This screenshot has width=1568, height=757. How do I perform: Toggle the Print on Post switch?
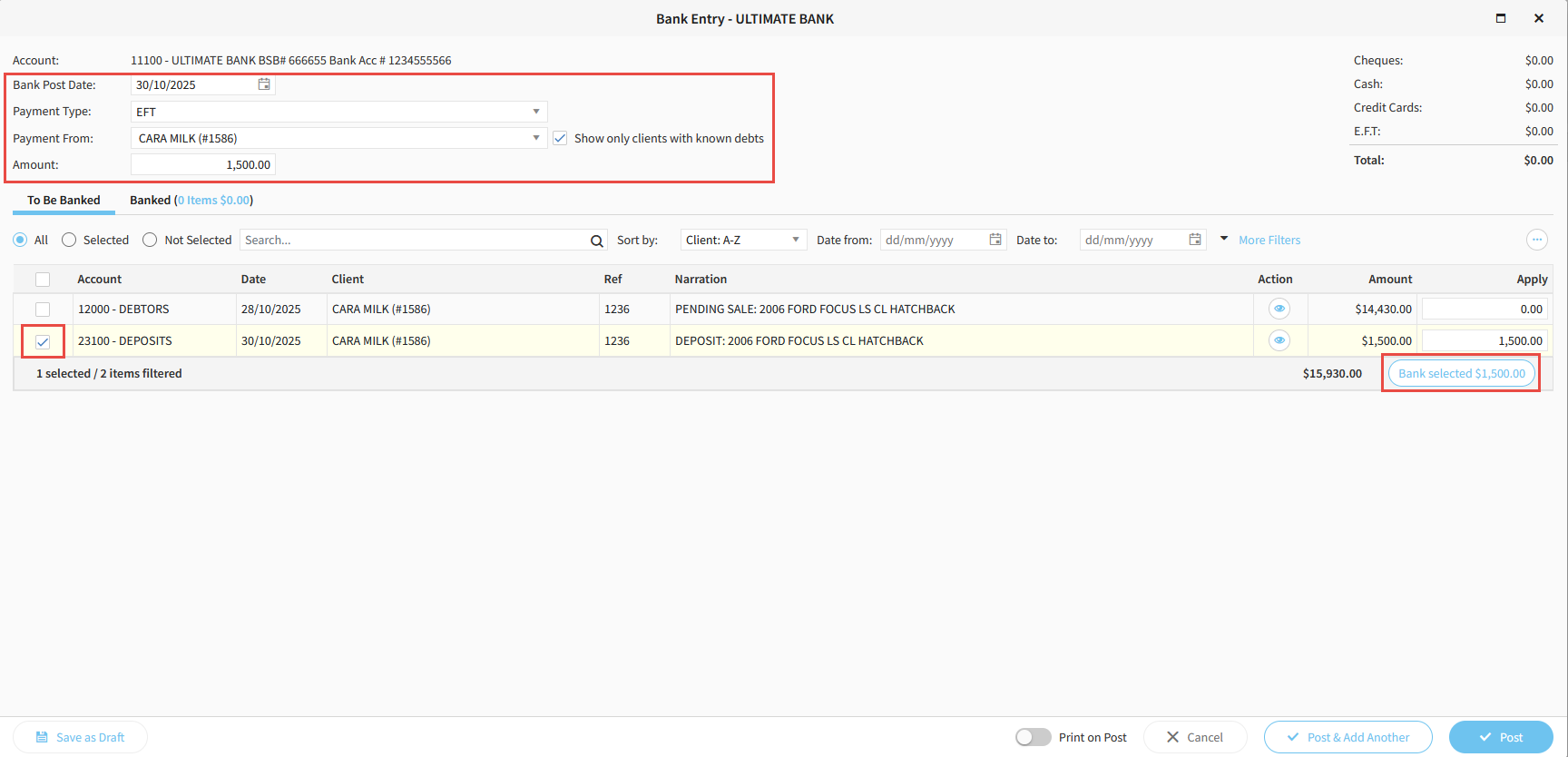(1033, 737)
